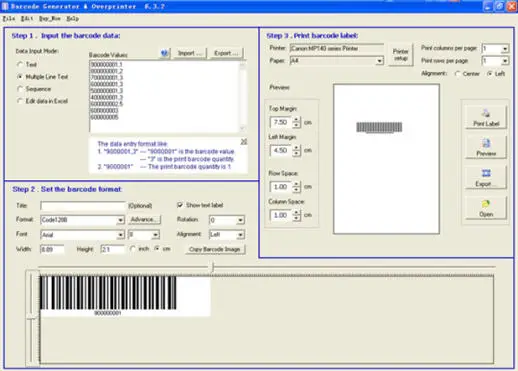518x371 pixels.
Task: Open the barcode Format dropdown
Action: pos(120,220)
